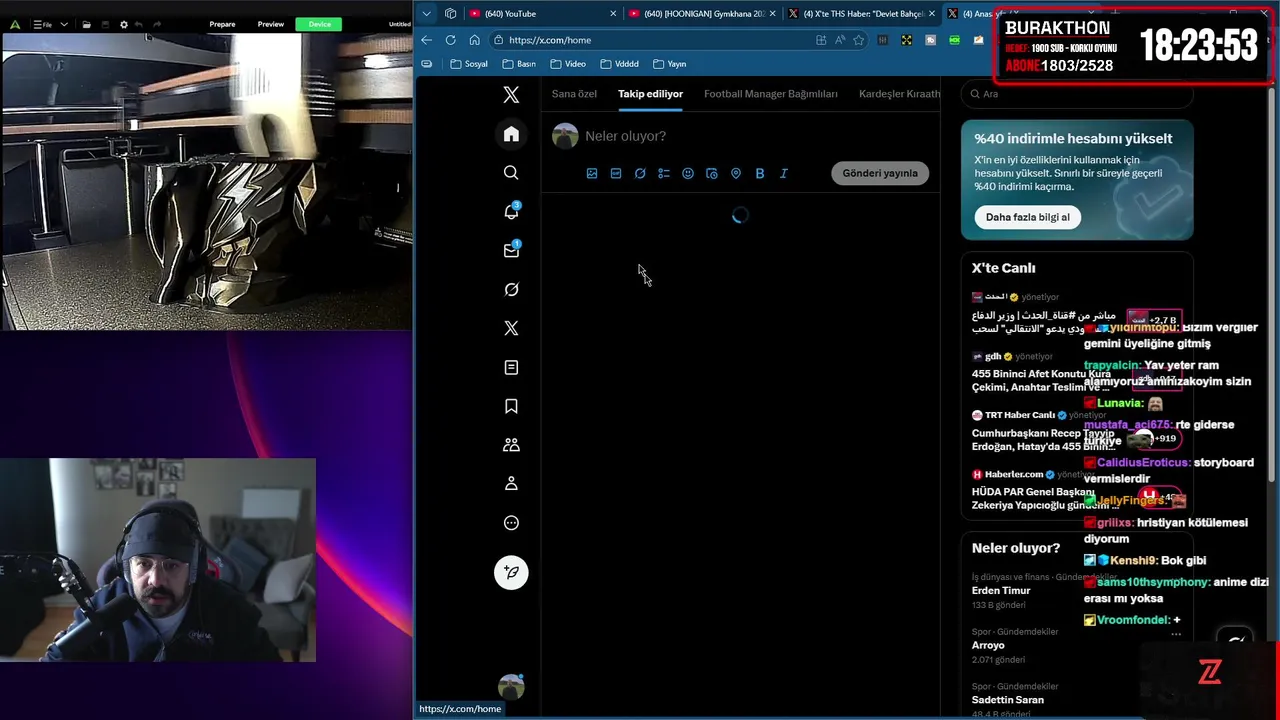Open Profile icon in X sidebar
Viewport: 1280px width, 720px height.
click(x=511, y=483)
